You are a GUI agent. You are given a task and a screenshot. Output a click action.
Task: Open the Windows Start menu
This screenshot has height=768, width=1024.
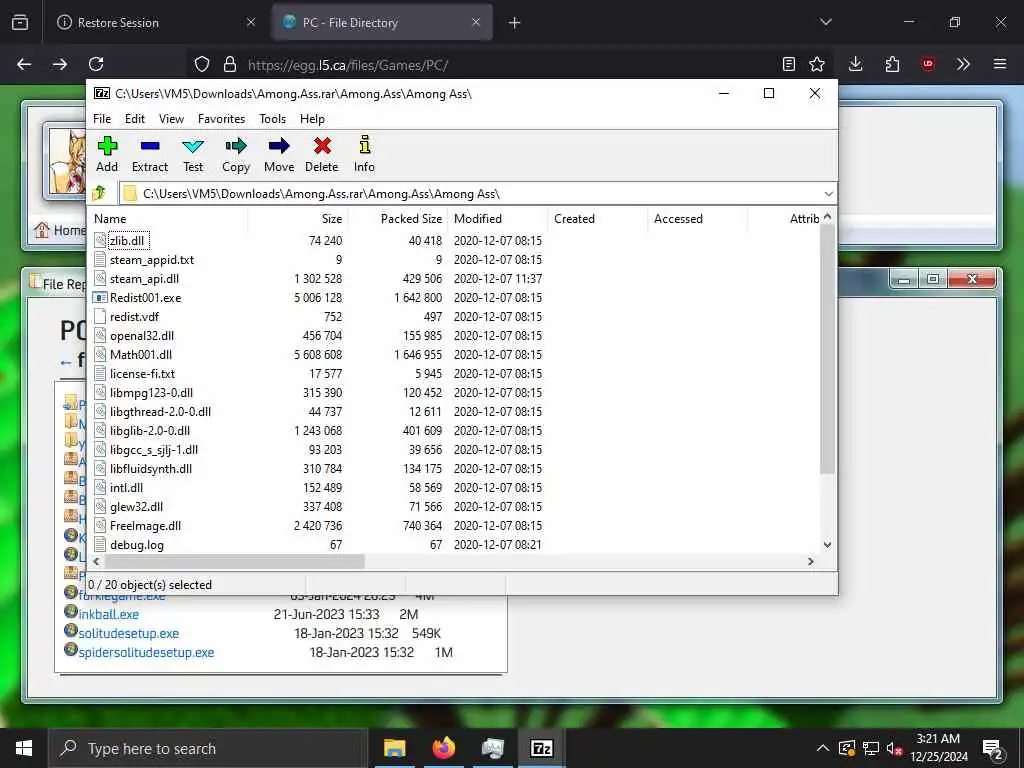pyautogui.click(x=24, y=748)
